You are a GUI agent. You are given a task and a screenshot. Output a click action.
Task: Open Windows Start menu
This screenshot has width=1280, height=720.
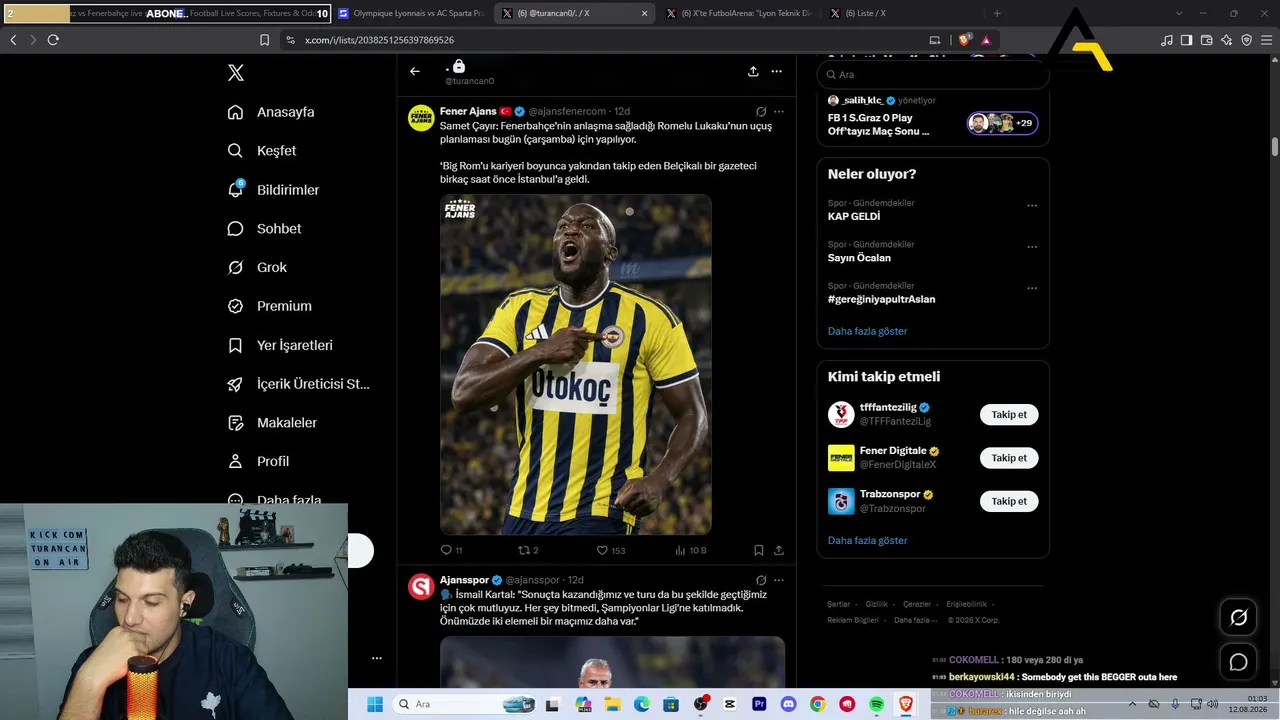(375, 704)
